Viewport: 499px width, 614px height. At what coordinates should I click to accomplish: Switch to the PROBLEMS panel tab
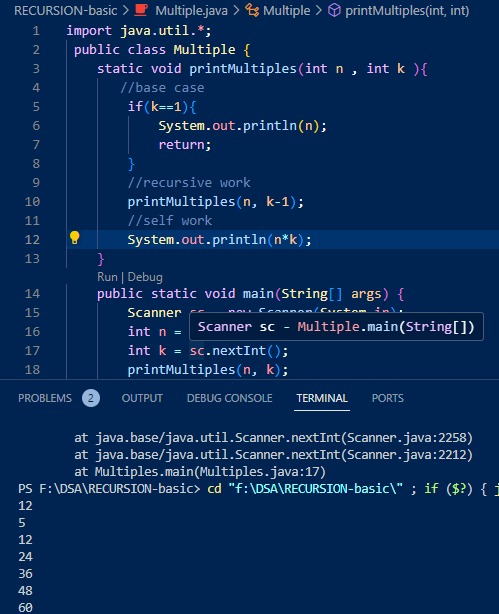coord(45,398)
